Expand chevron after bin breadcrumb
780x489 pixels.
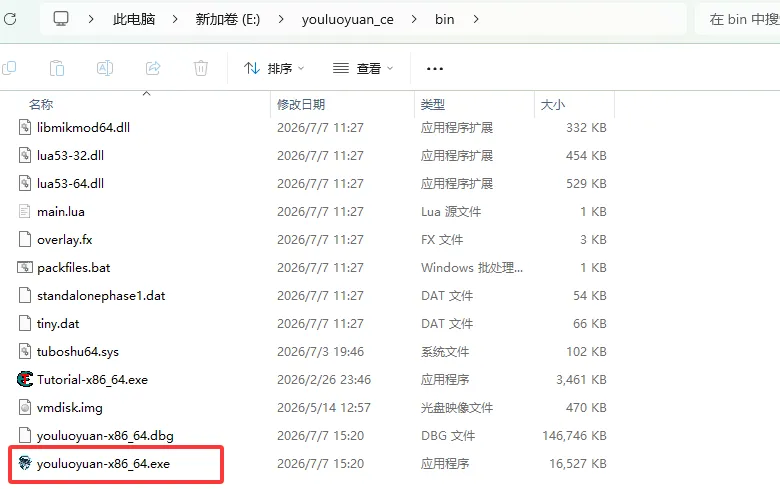(476, 19)
